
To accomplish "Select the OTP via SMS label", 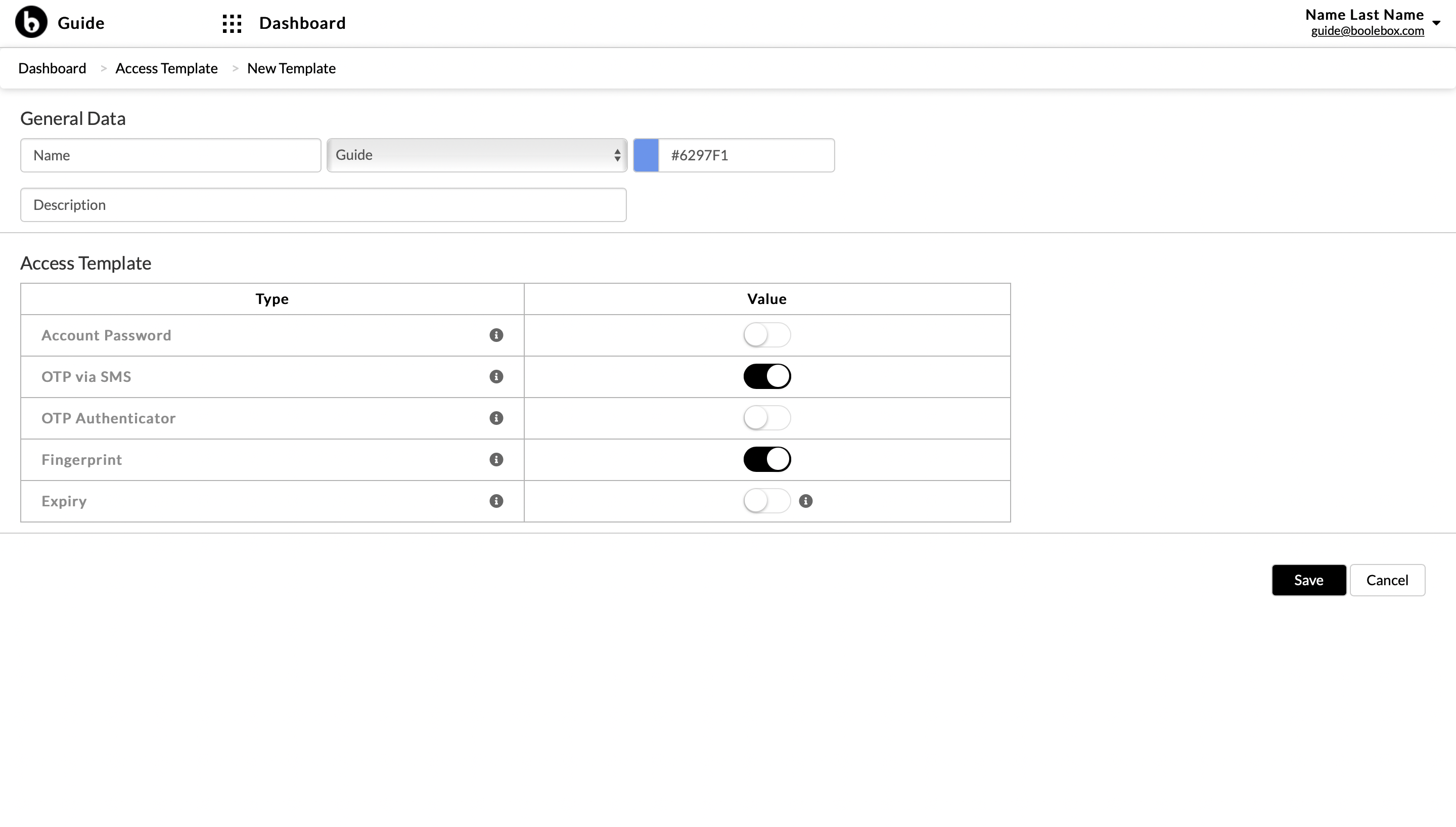I will (x=86, y=377).
